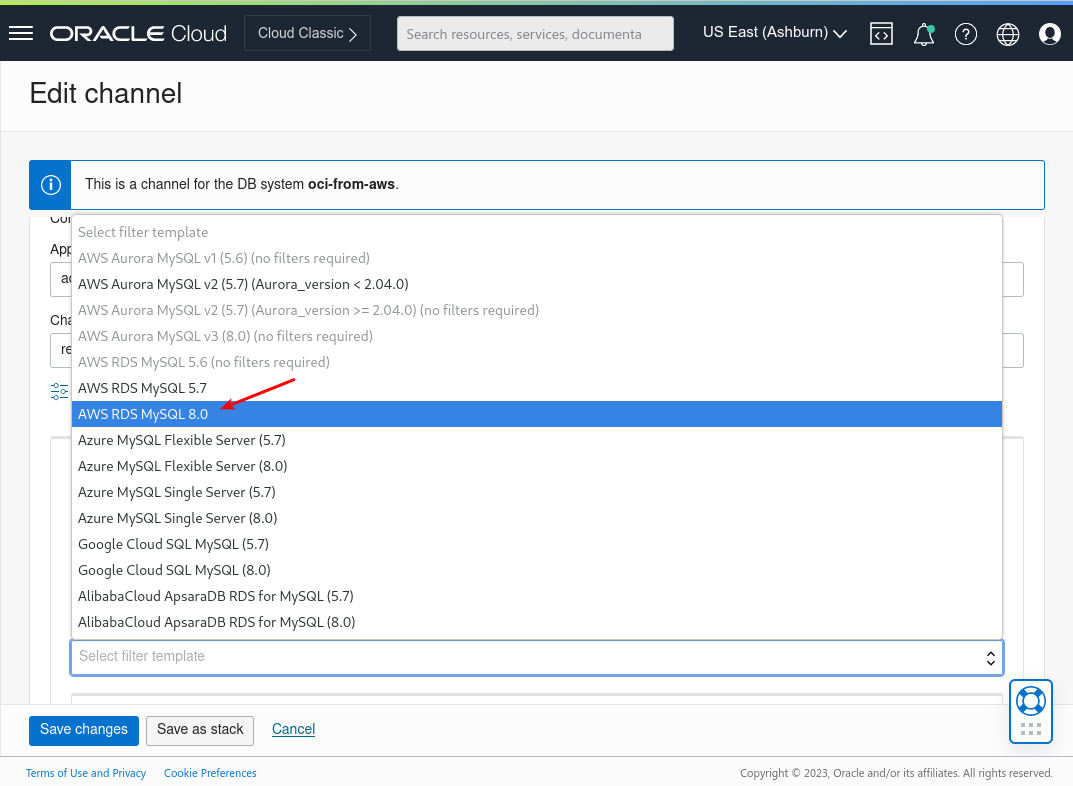This screenshot has width=1073, height=786.
Task: Pick AlibabaCloud ApsaraDB RDS for MySQL (8.0)
Action: point(537,622)
